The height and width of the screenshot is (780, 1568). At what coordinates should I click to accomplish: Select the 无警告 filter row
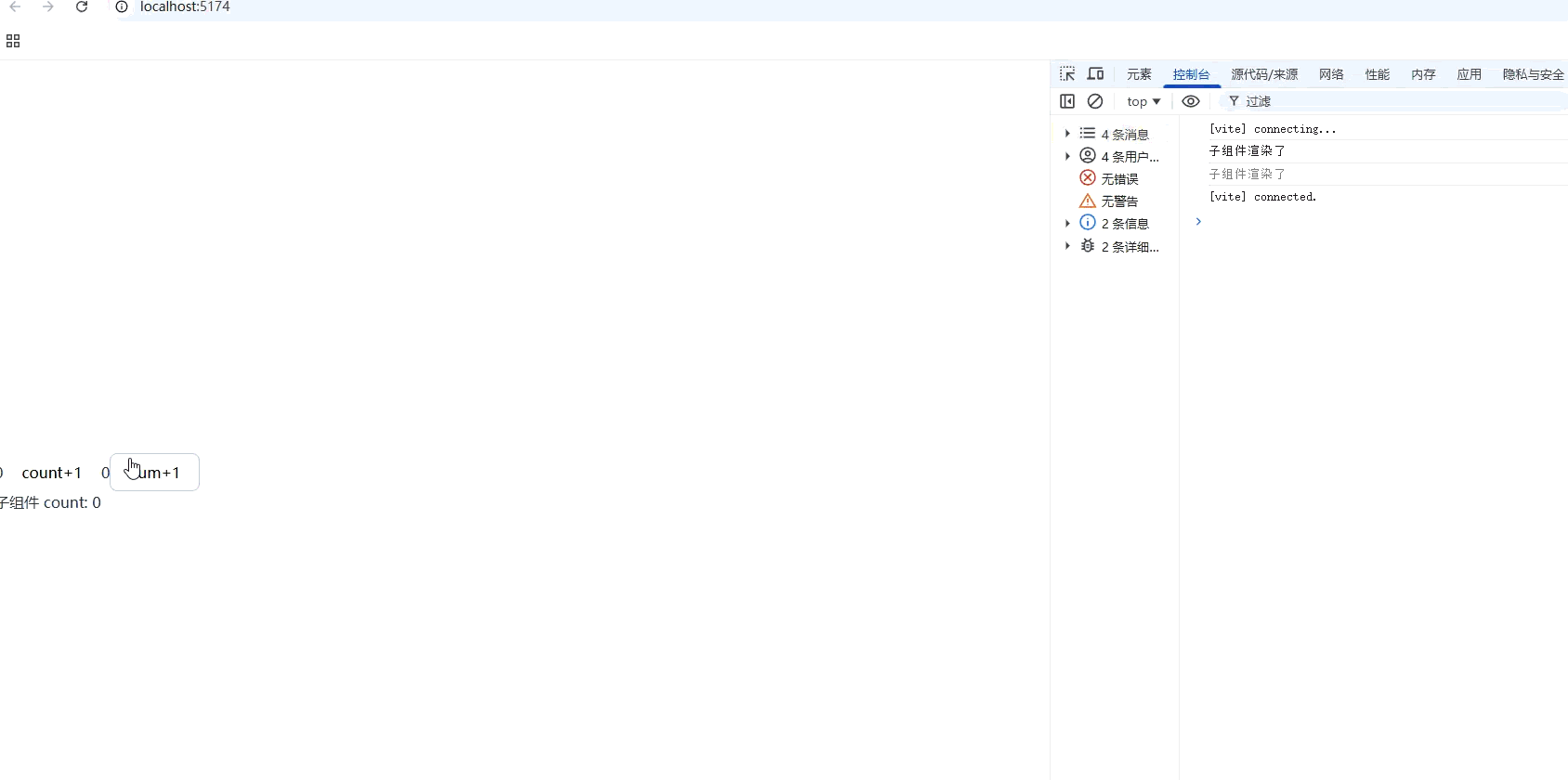click(x=1115, y=201)
